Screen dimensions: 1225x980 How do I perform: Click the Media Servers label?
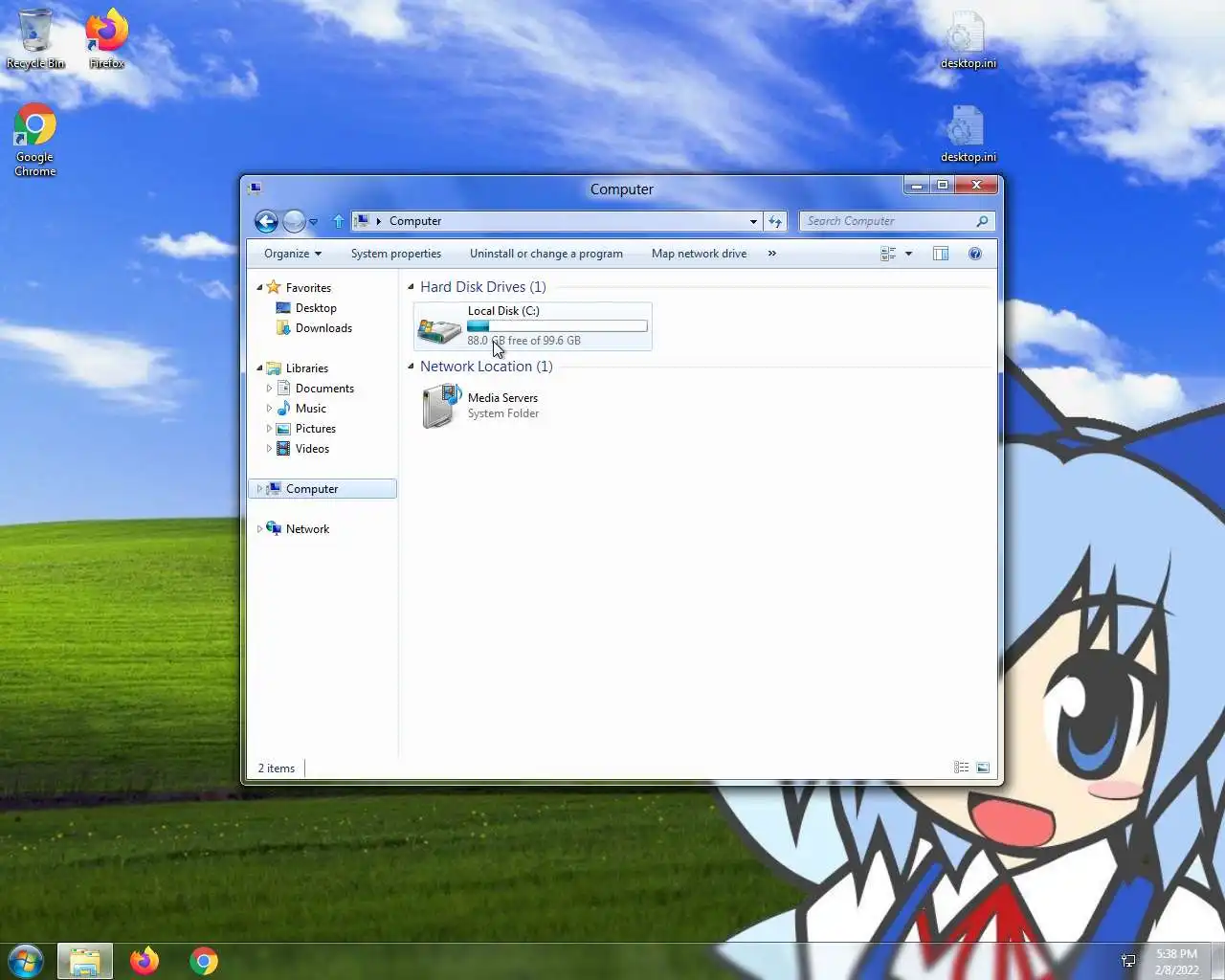(x=502, y=398)
